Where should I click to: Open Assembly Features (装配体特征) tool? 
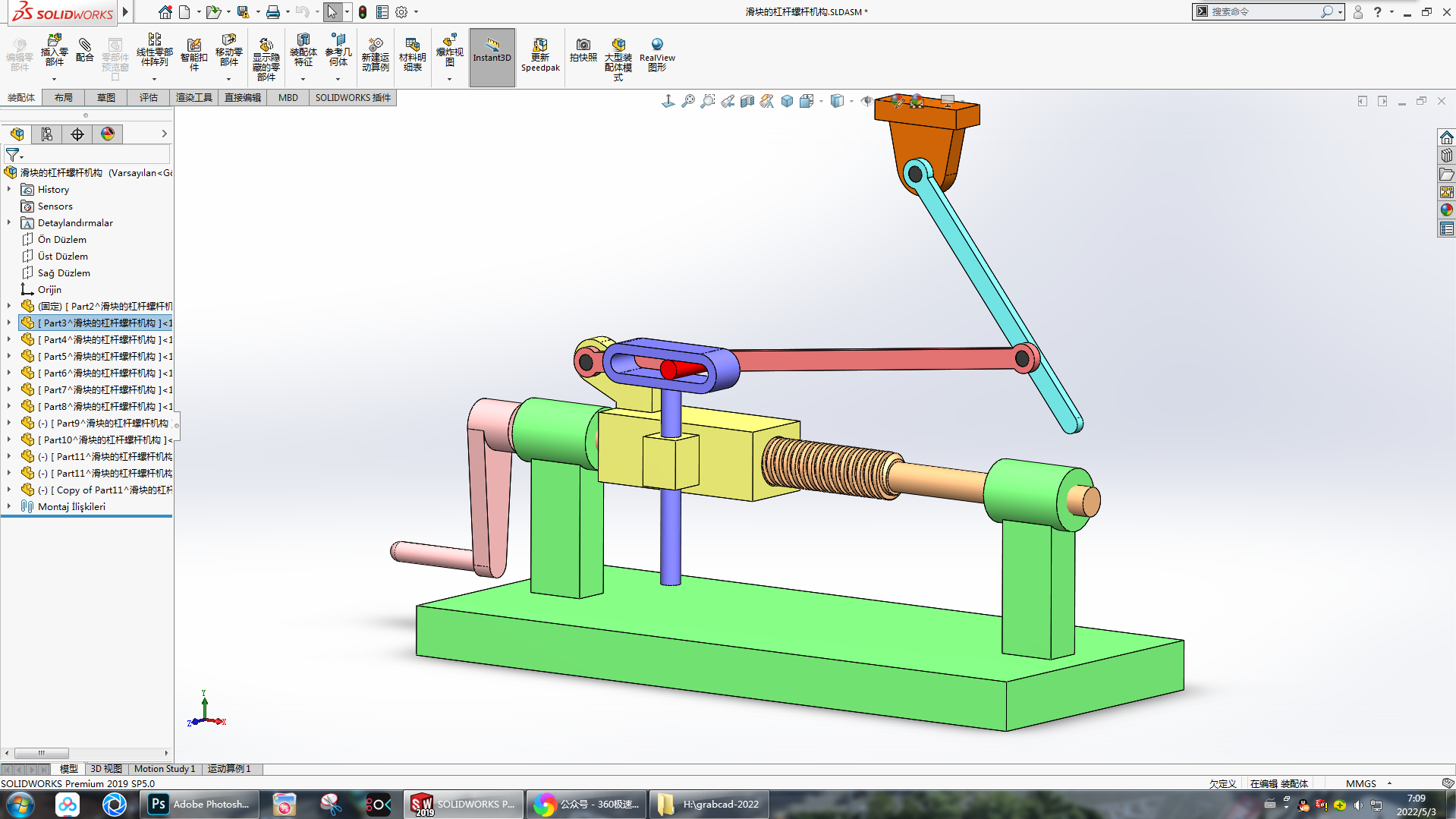coord(303,50)
